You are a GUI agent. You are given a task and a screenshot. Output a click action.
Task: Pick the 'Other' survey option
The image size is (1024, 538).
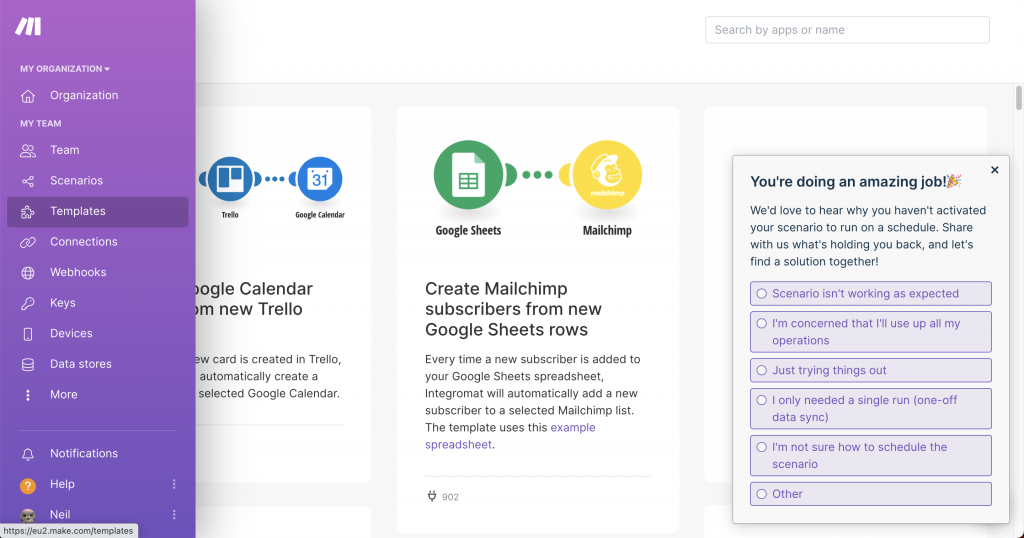871,494
